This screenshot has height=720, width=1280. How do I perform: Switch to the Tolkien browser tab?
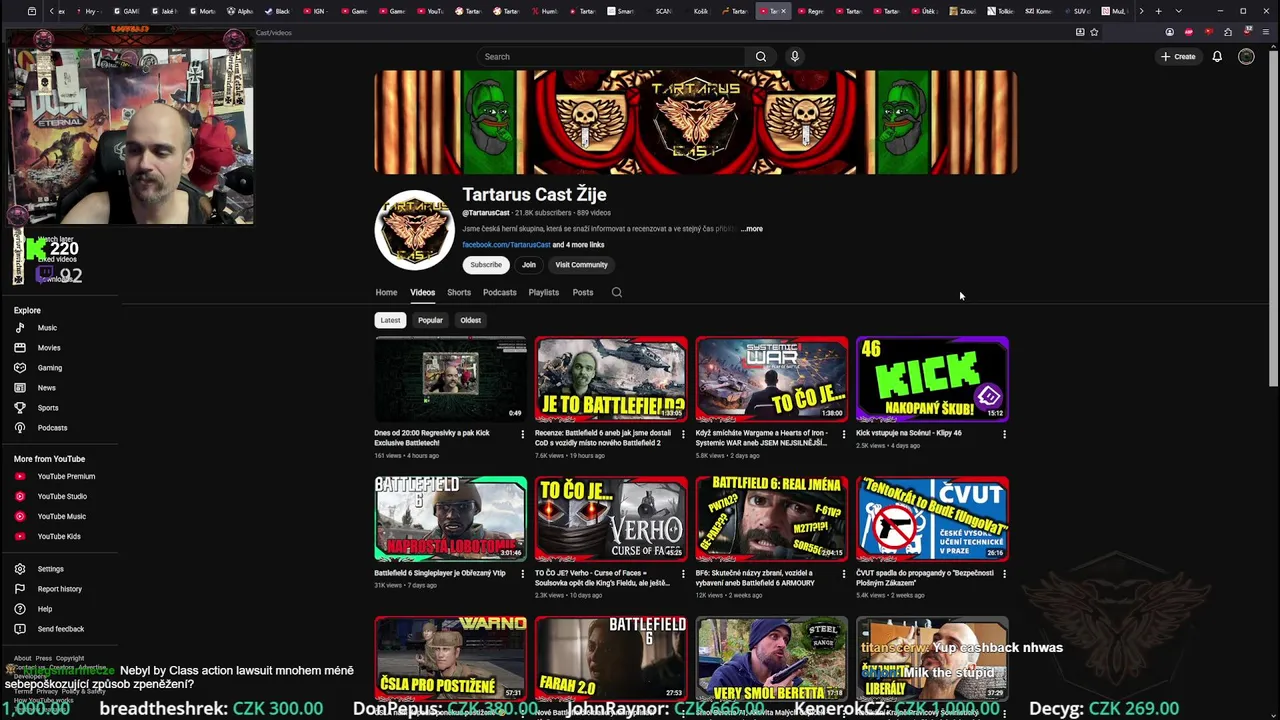click(1000, 11)
